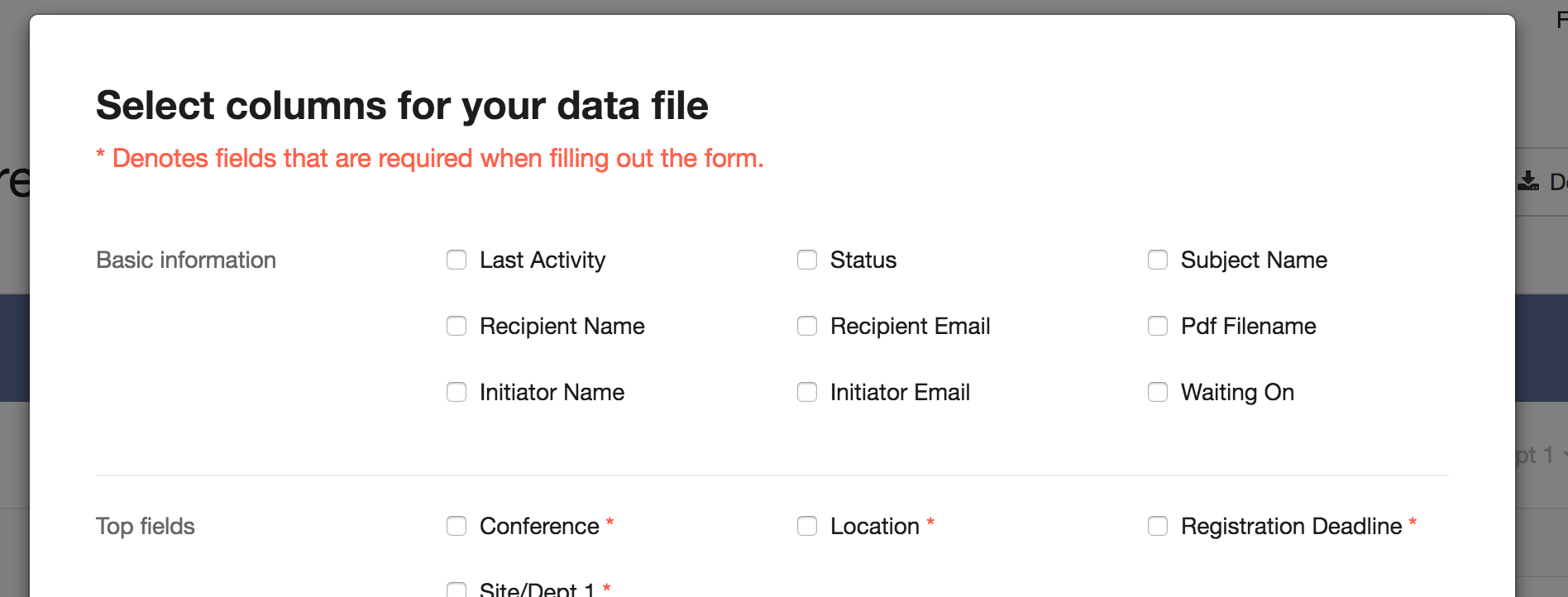Enable the Last Activity checkbox
Image resolution: width=1568 pixels, height=597 pixels.
pos(457,260)
